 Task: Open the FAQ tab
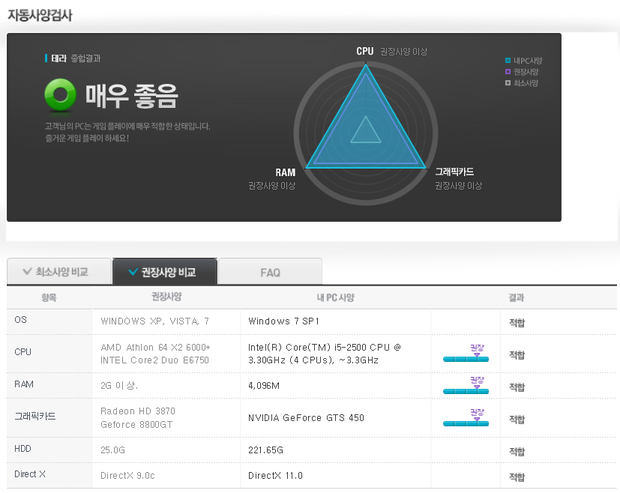pyautogui.click(x=270, y=272)
